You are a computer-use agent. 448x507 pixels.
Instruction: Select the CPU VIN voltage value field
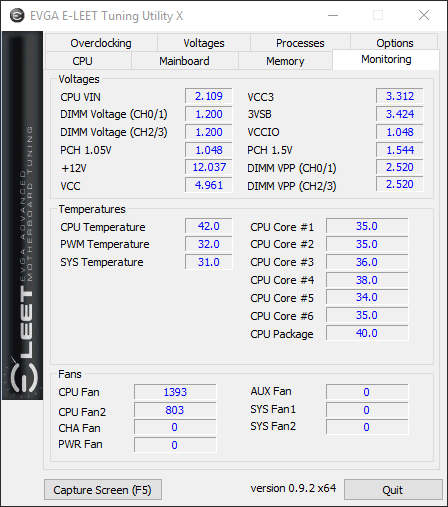tap(209, 96)
